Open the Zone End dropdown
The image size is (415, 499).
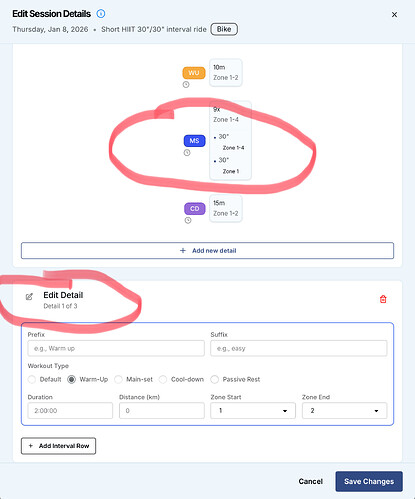click(x=344, y=411)
